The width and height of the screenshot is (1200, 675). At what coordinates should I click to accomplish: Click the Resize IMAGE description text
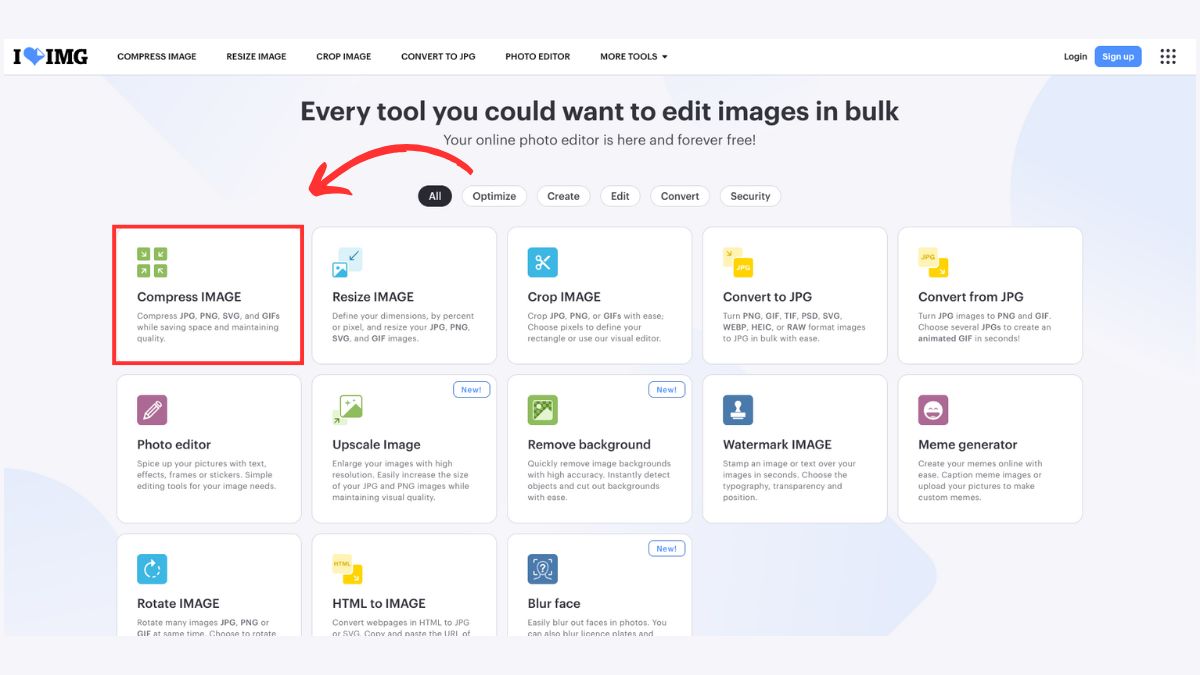coord(403,327)
